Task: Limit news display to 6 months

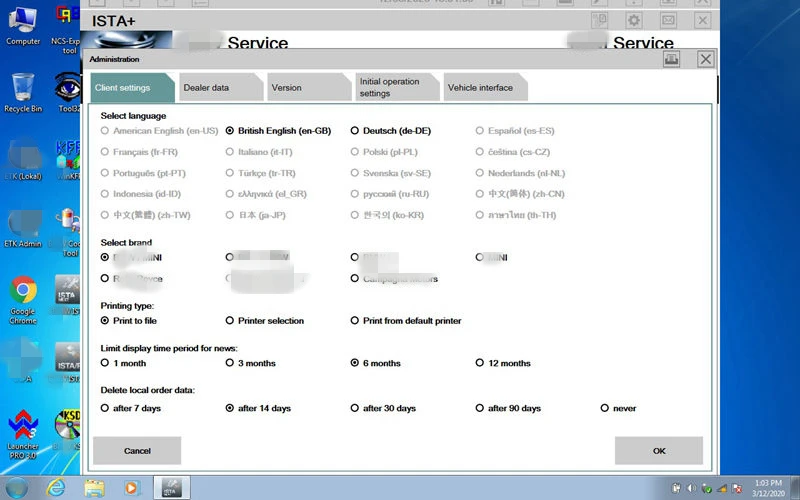Action: pos(376,363)
